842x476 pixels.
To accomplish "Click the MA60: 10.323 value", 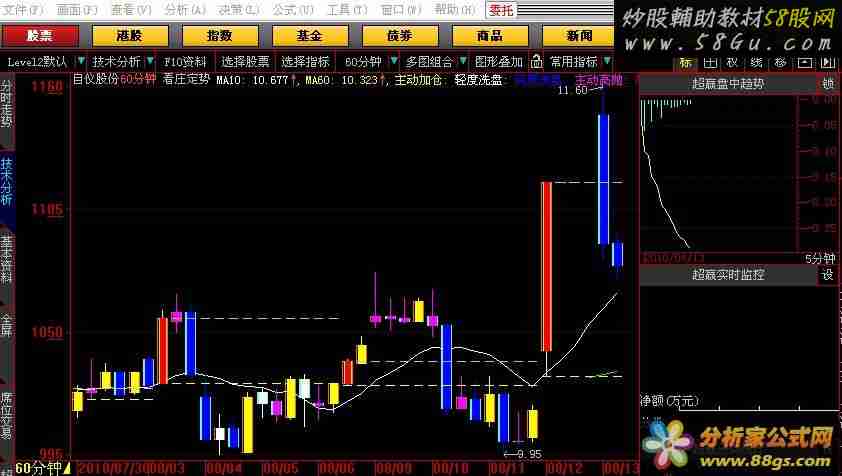I will coord(342,80).
